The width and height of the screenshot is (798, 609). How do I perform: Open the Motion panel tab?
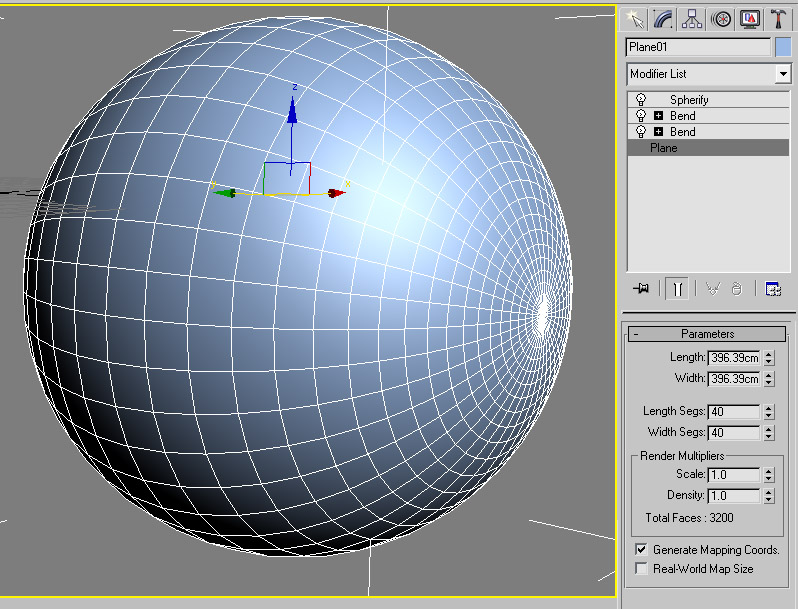point(720,19)
